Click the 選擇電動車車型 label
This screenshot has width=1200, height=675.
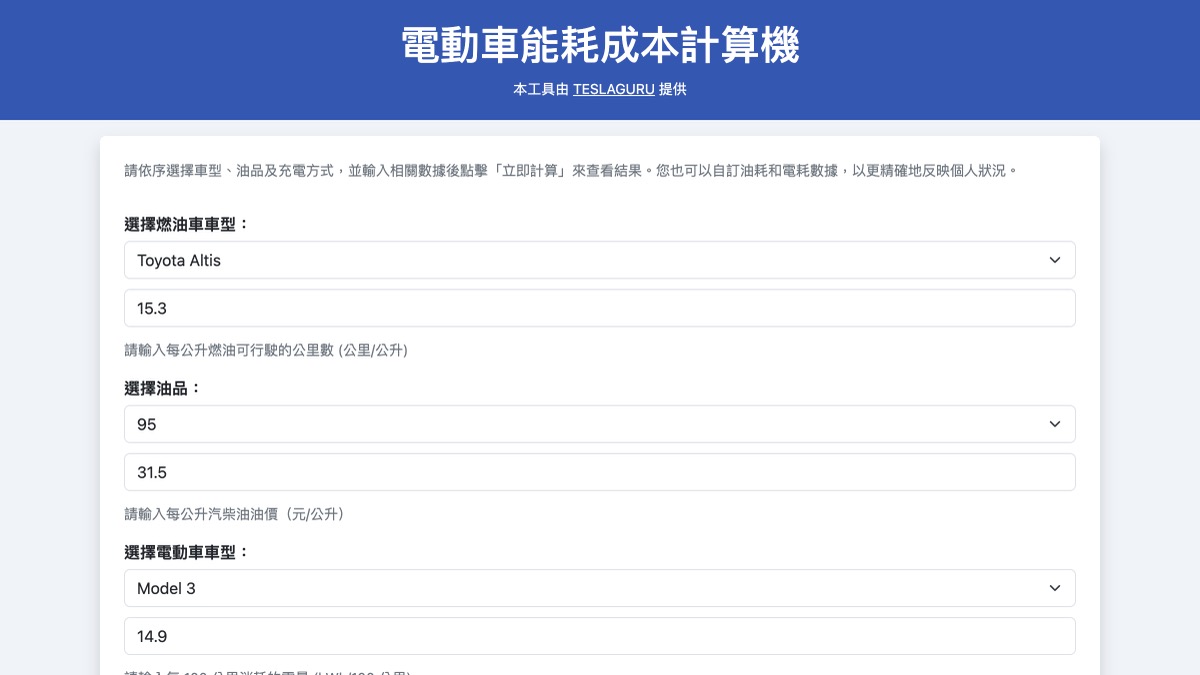(x=187, y=552)
